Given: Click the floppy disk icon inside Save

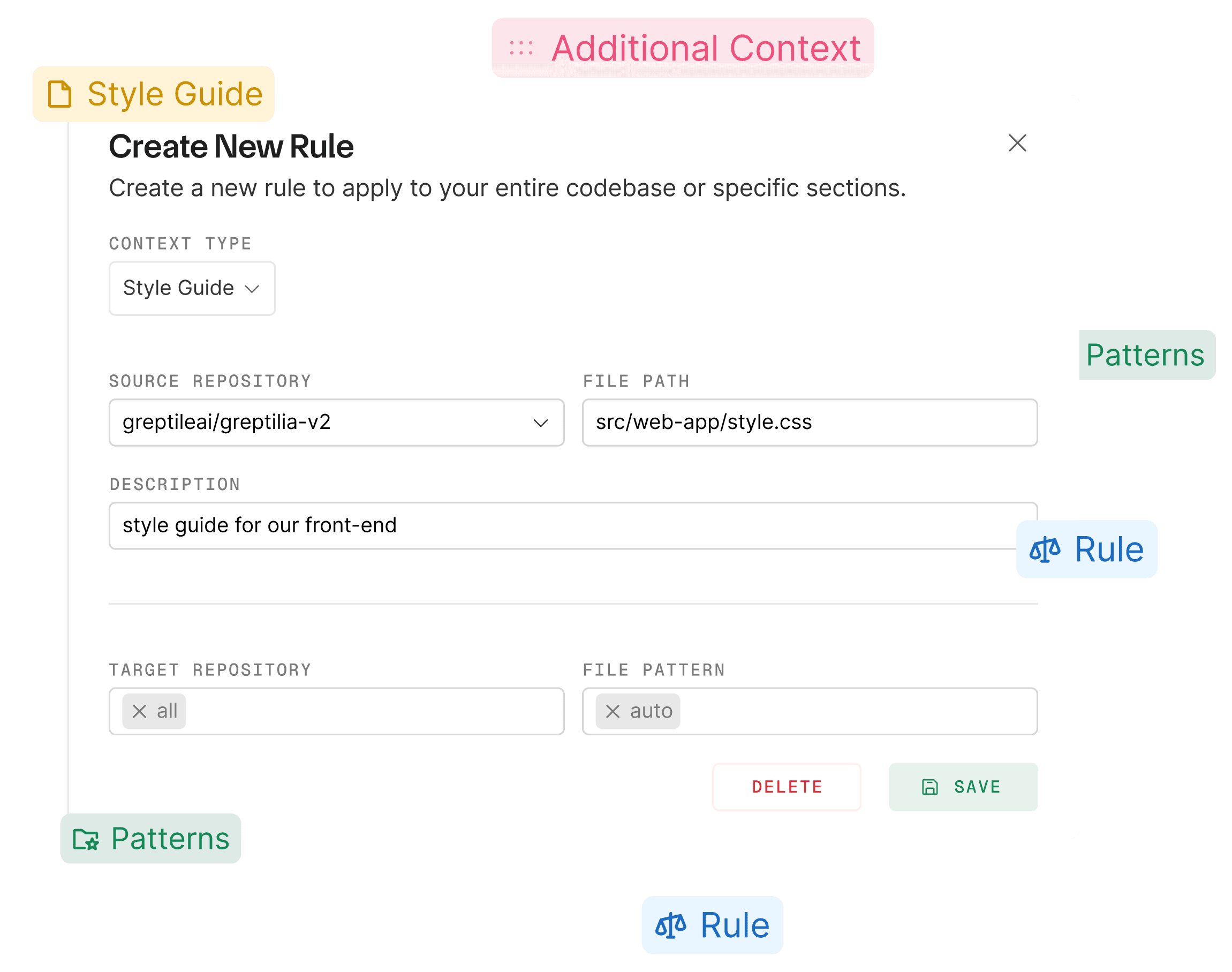Looking at the screenshot, I should (931, 787).
